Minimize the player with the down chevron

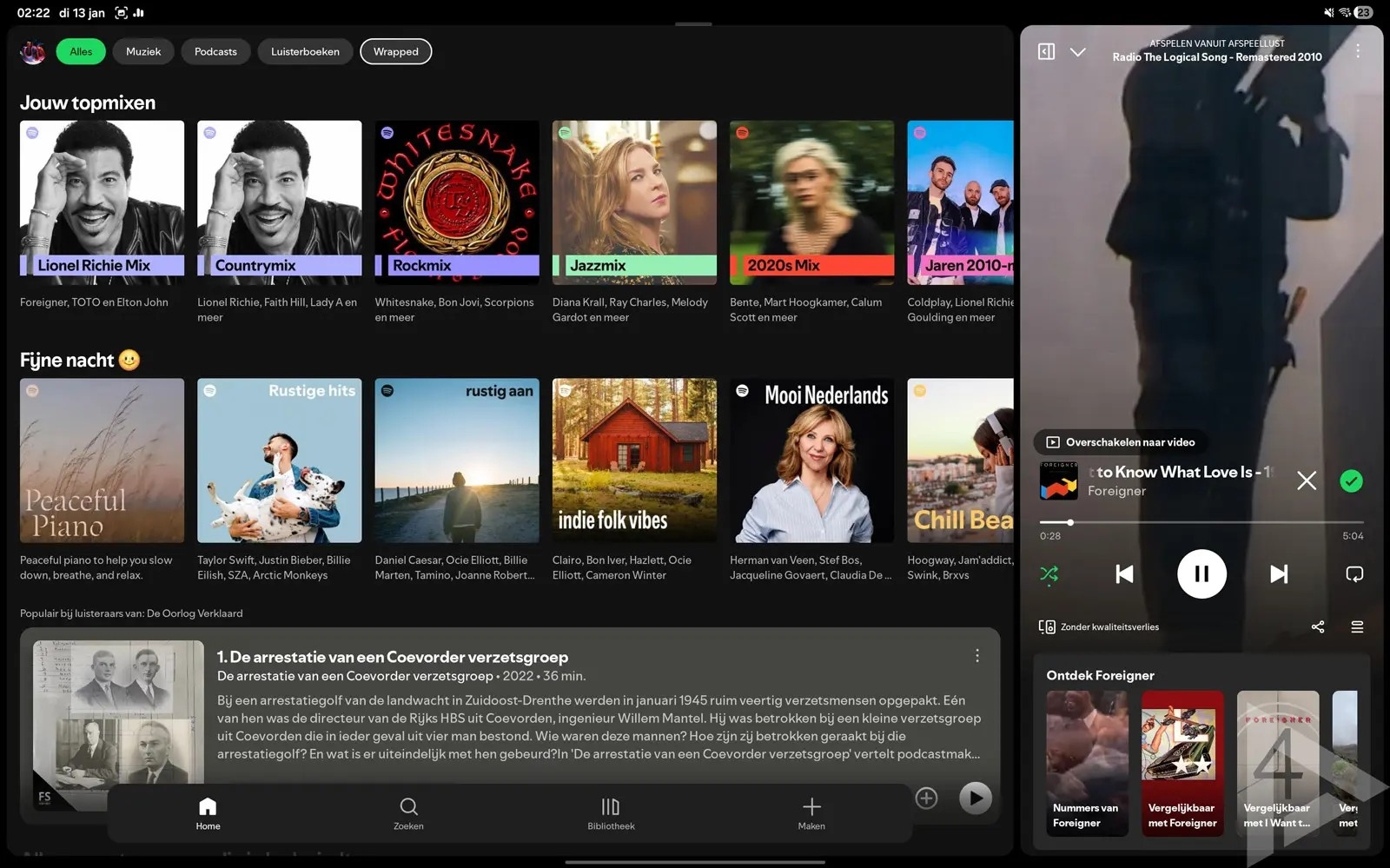tap(1078, 52)
